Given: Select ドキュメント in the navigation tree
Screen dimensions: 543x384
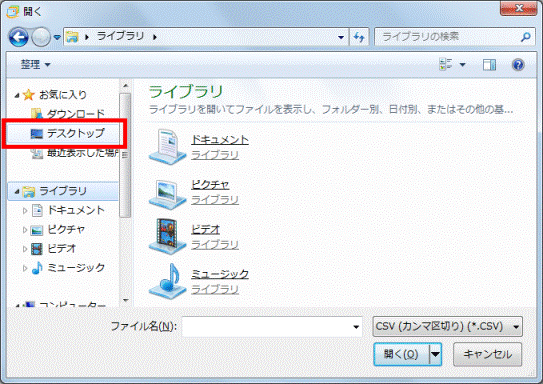Looking at the screenshot, I should click(x=76, y=210).
